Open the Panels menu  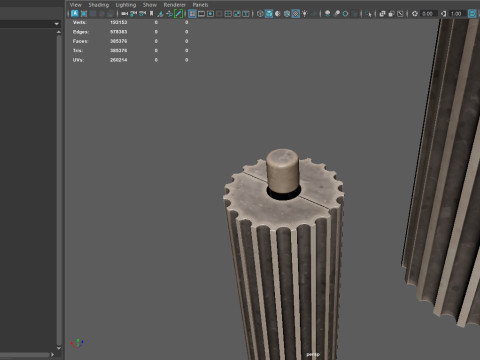tap(200, 5)
